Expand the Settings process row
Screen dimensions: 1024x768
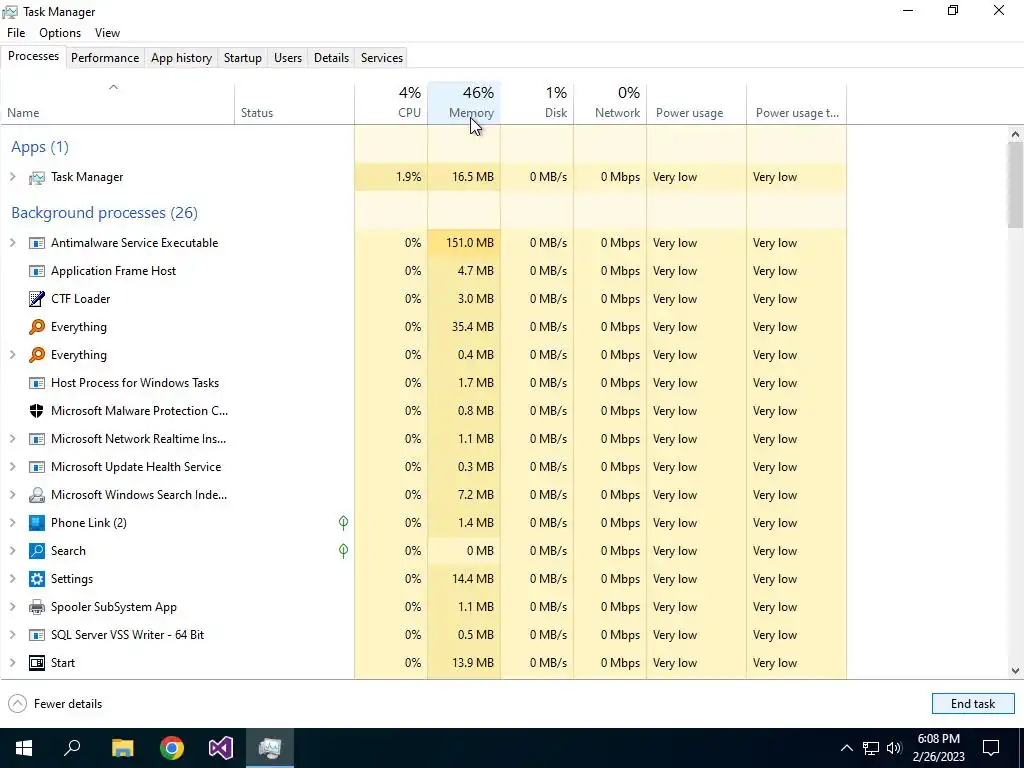click(12, 579)
